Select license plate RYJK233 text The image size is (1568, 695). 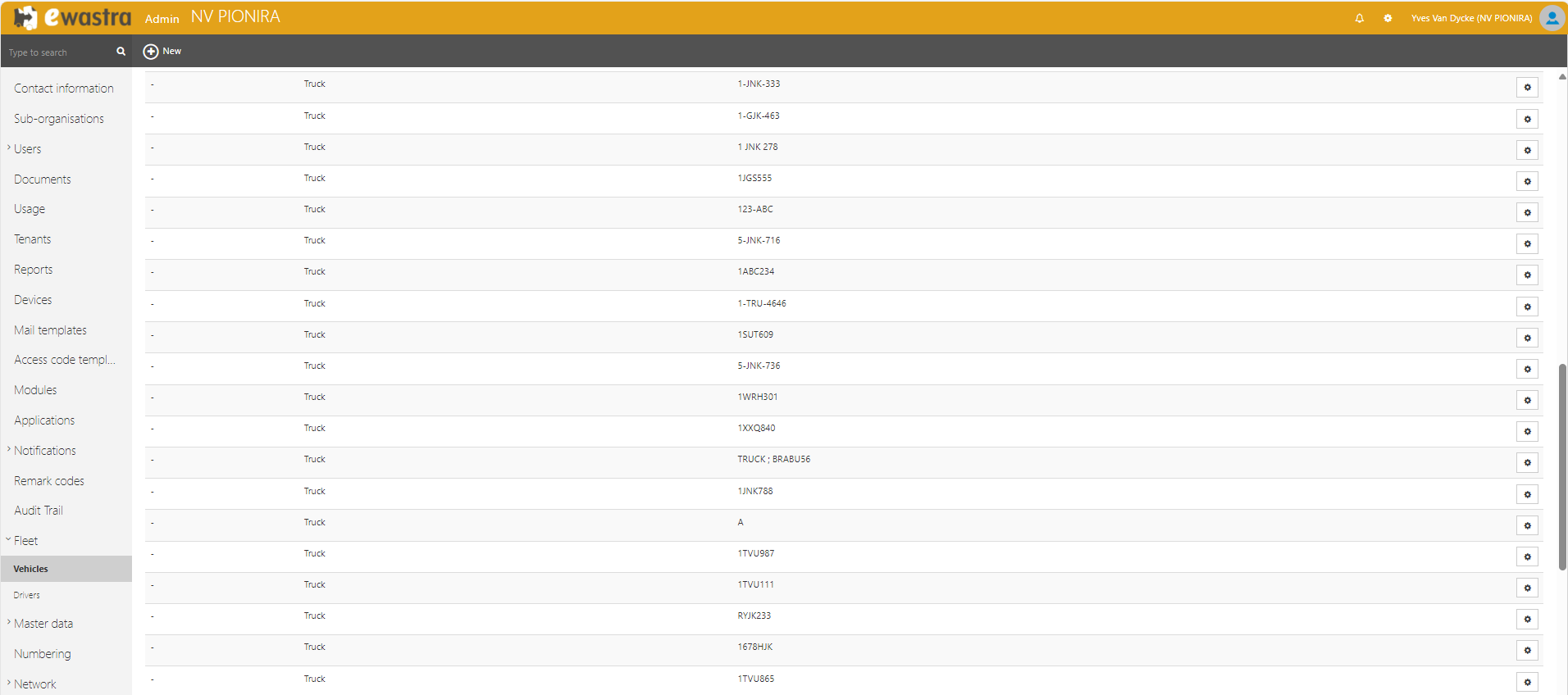click(x=754, y=616)
